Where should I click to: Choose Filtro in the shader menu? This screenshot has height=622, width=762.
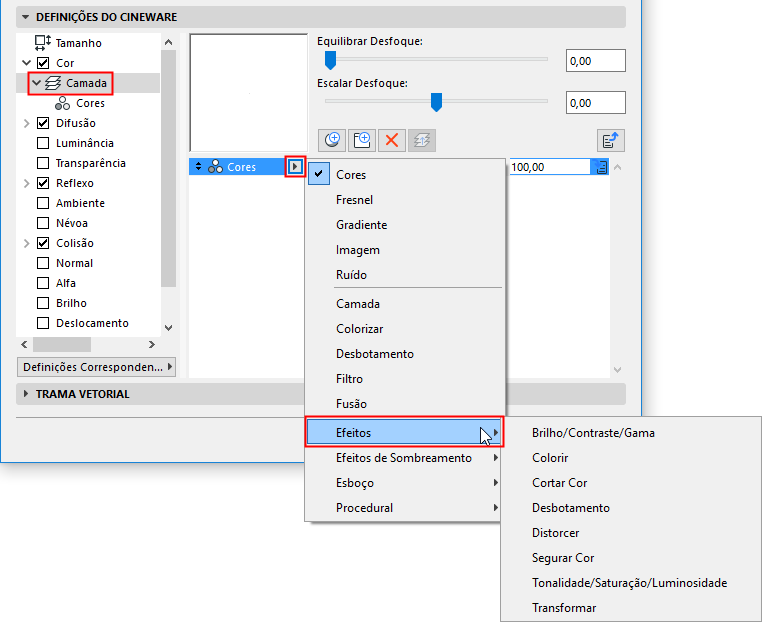point(405,379)
